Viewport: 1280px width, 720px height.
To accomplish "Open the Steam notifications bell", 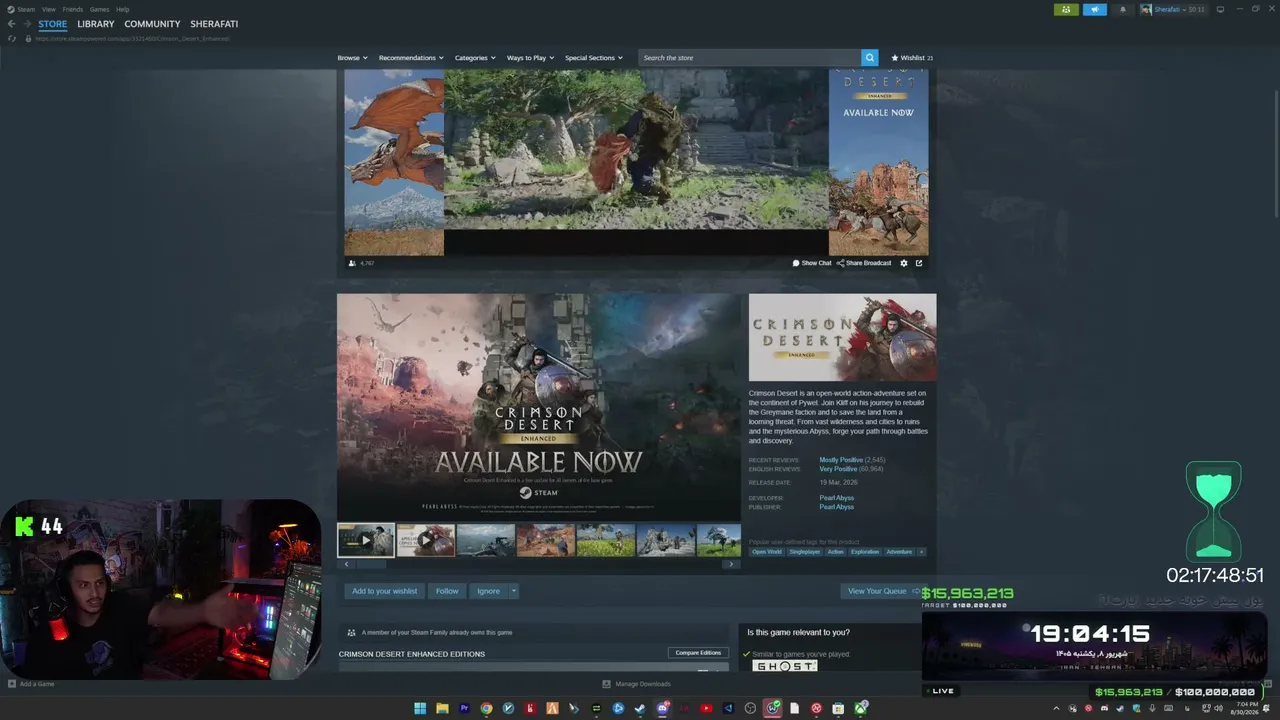I will (x=1122, y=9).
